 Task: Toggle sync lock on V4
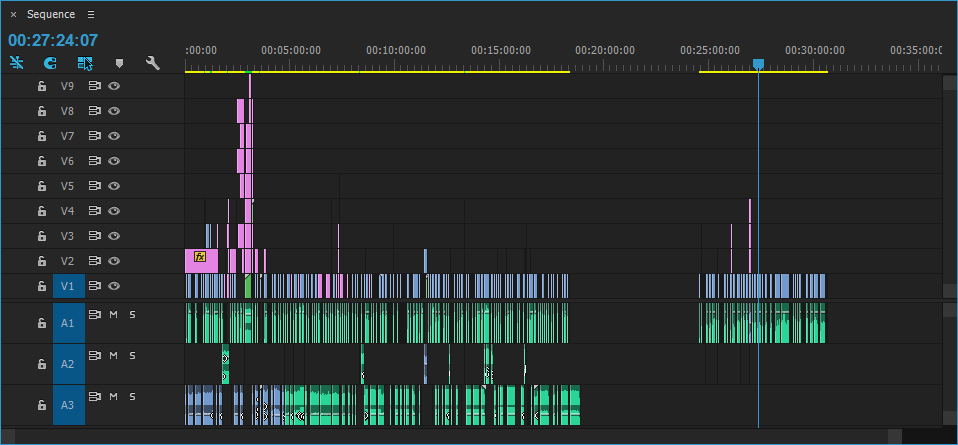pyautogui.click(x=94, y=211)
